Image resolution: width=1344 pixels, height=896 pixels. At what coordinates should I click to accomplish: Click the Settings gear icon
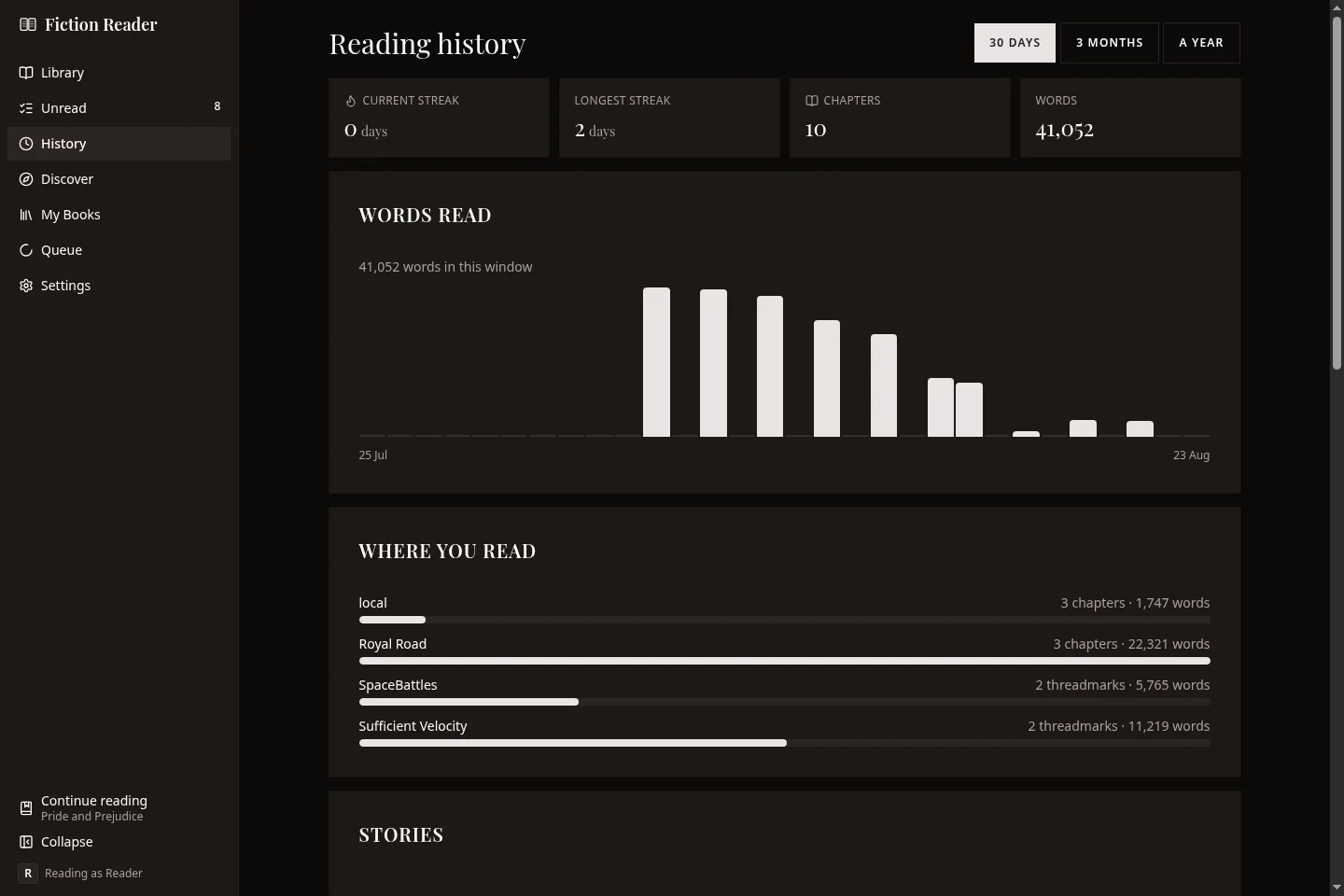coord(26,286)
